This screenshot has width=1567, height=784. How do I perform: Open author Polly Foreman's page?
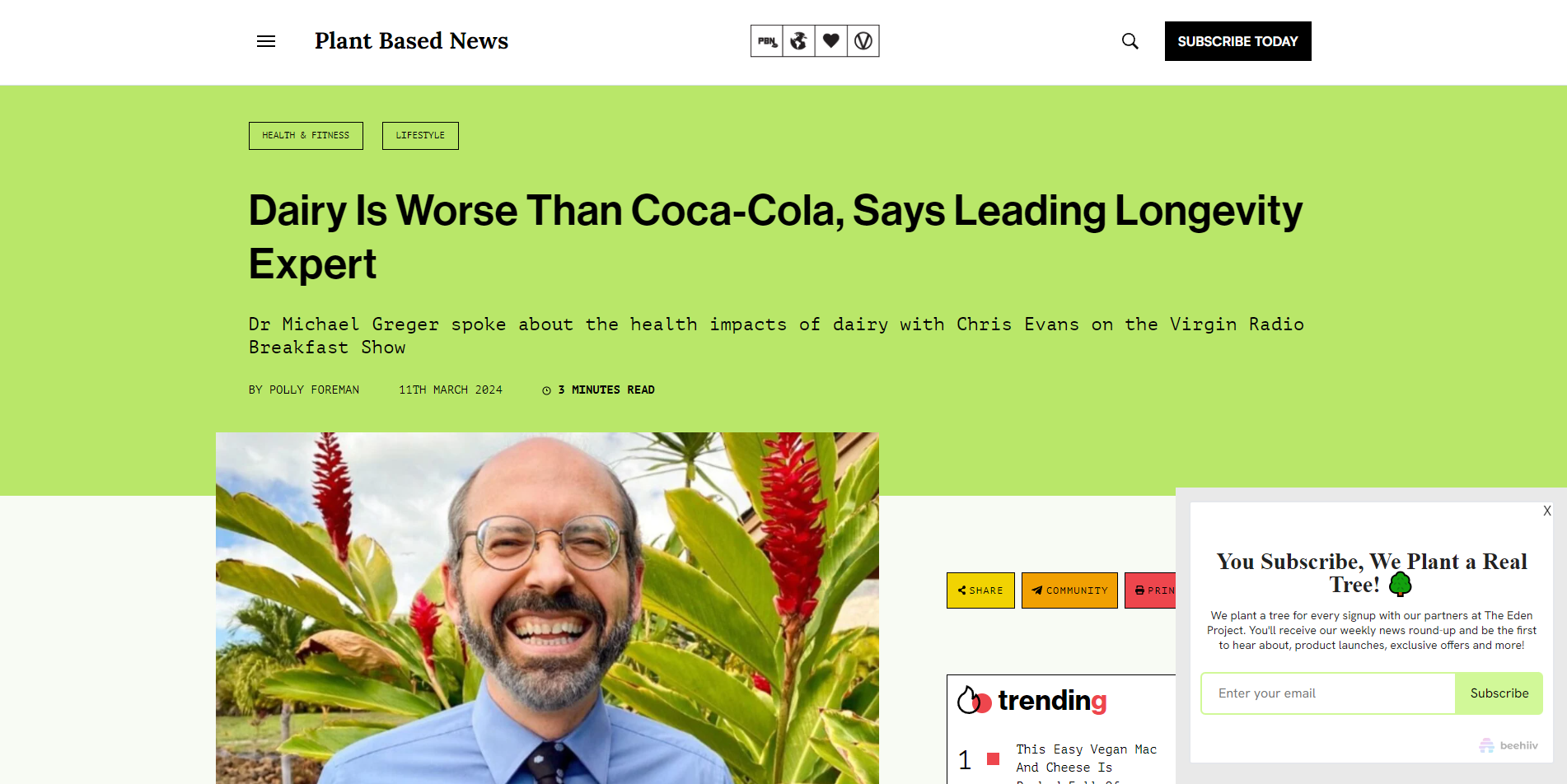click(x=314, y=390)
